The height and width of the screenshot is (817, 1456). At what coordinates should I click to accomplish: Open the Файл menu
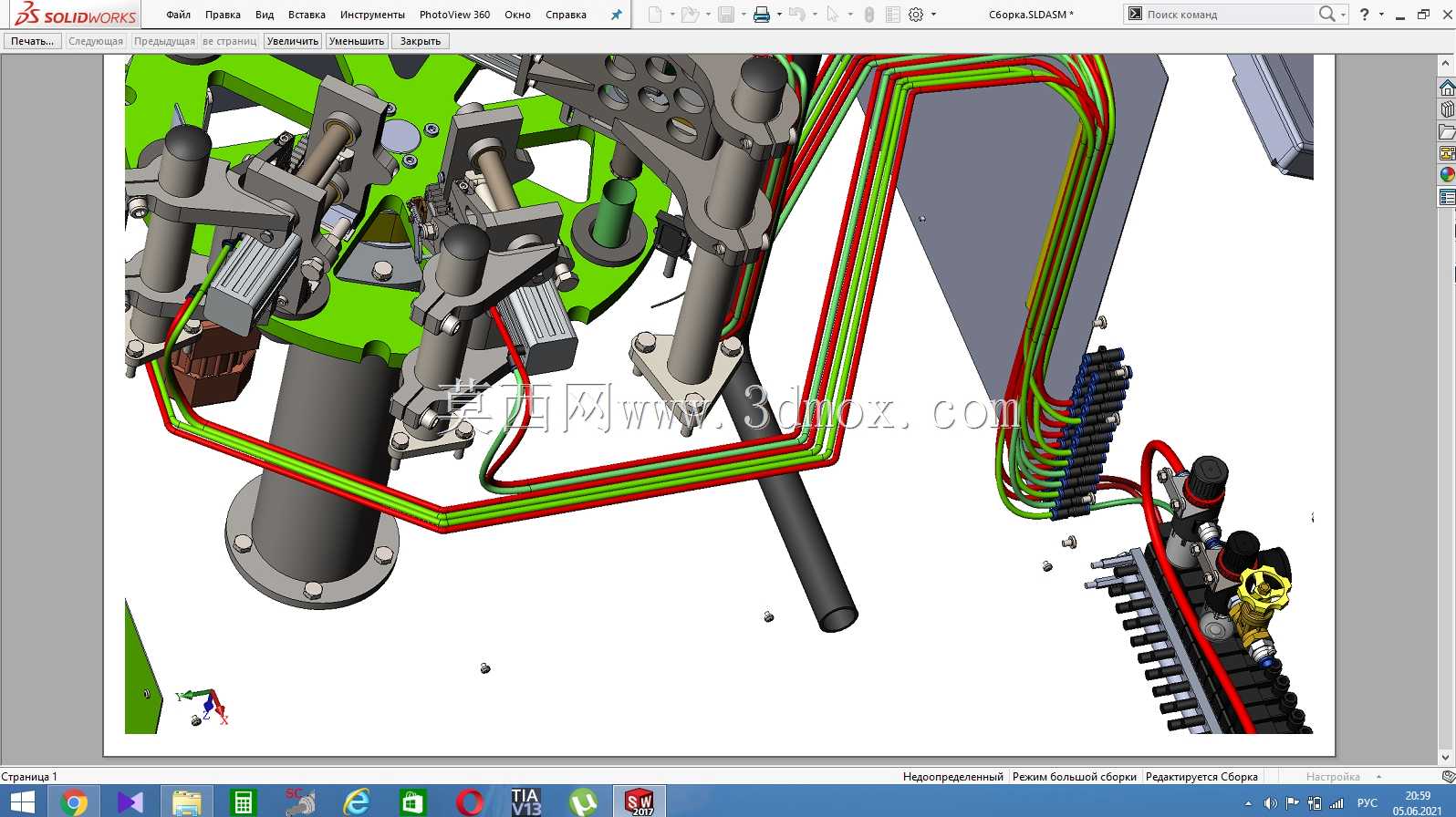(179, 15)
